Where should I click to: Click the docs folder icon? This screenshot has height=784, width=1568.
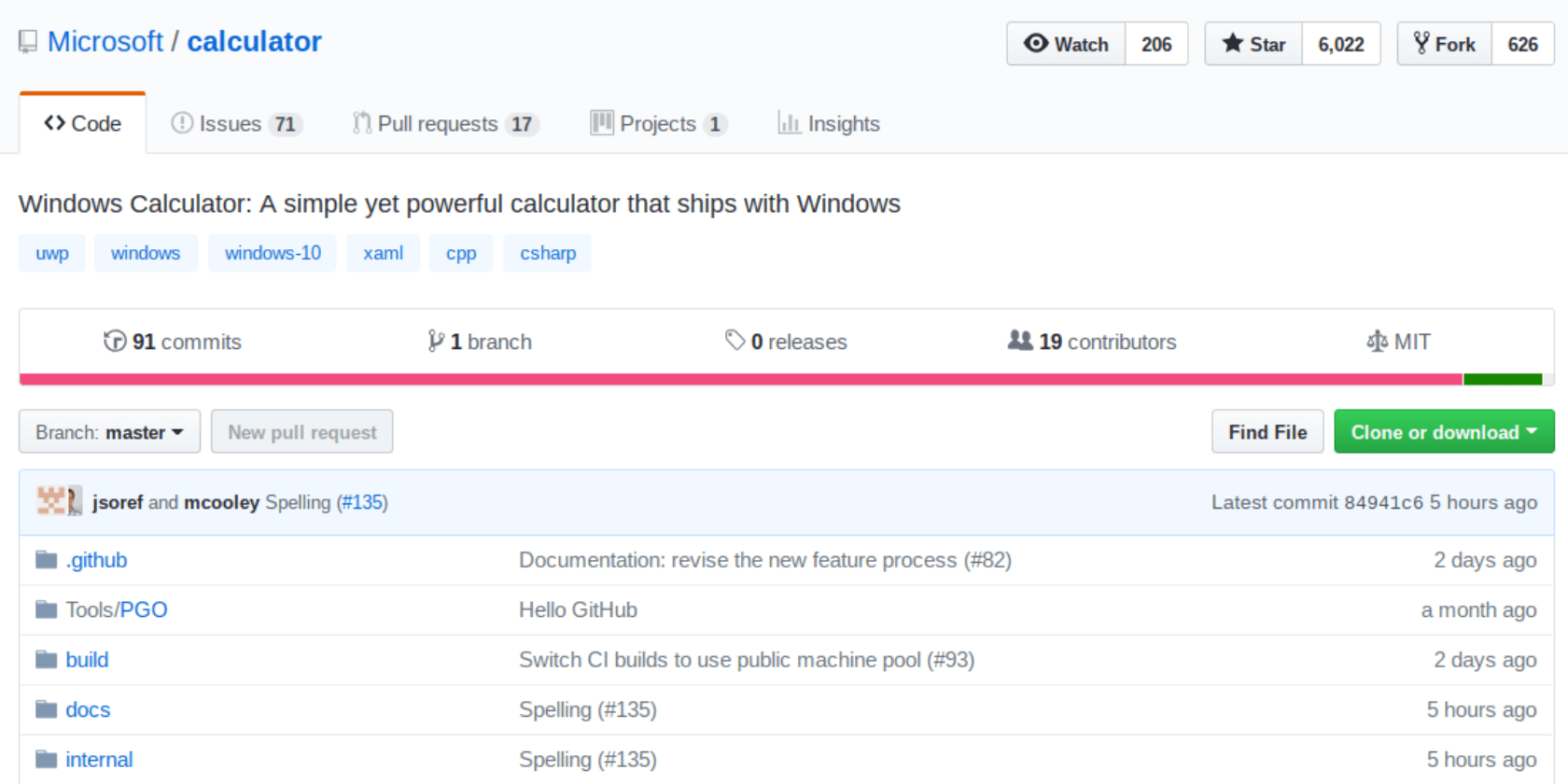pyautogui.click(x=47, y=709)
